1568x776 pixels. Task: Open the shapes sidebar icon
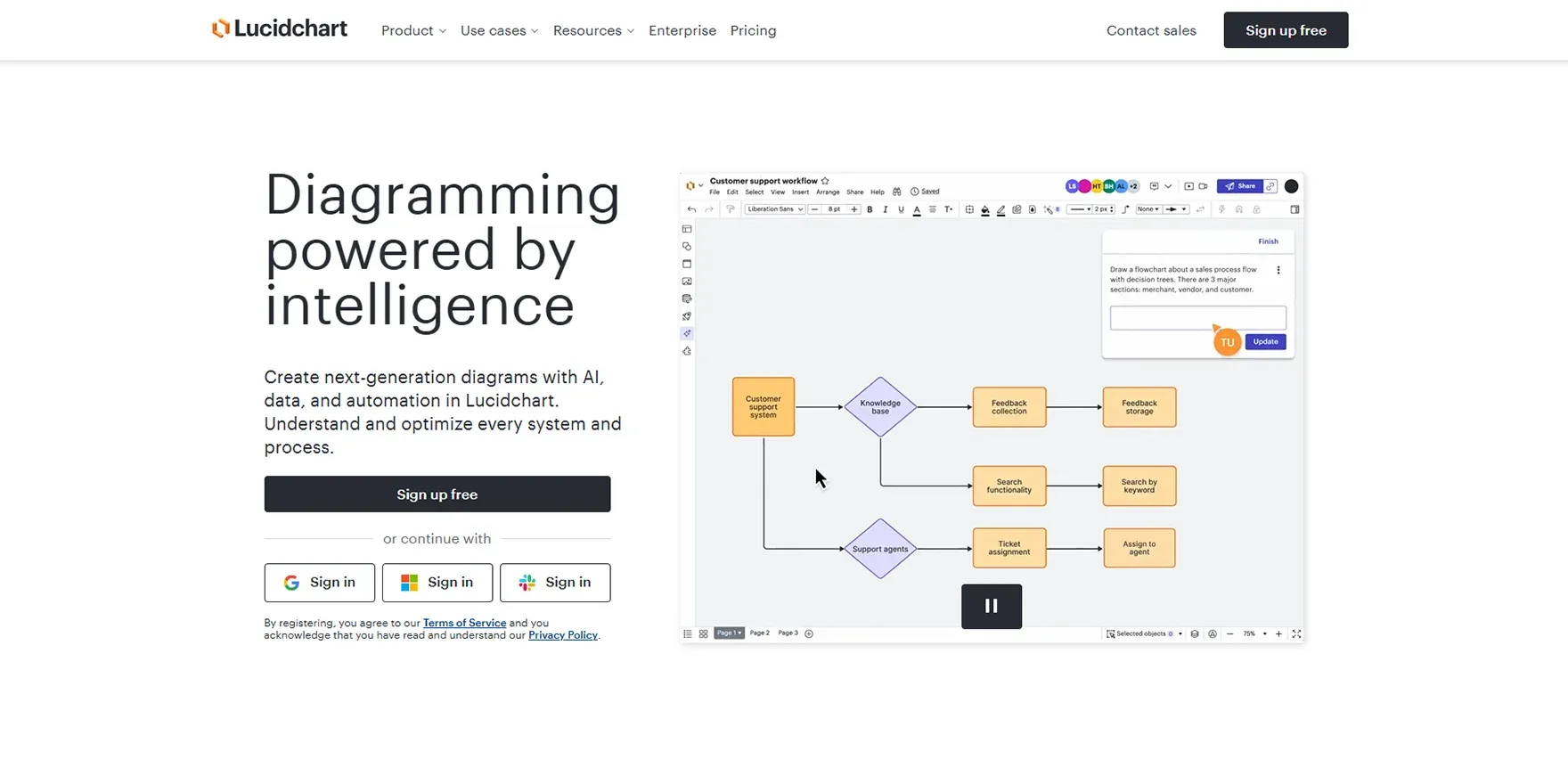click(687, 247)
